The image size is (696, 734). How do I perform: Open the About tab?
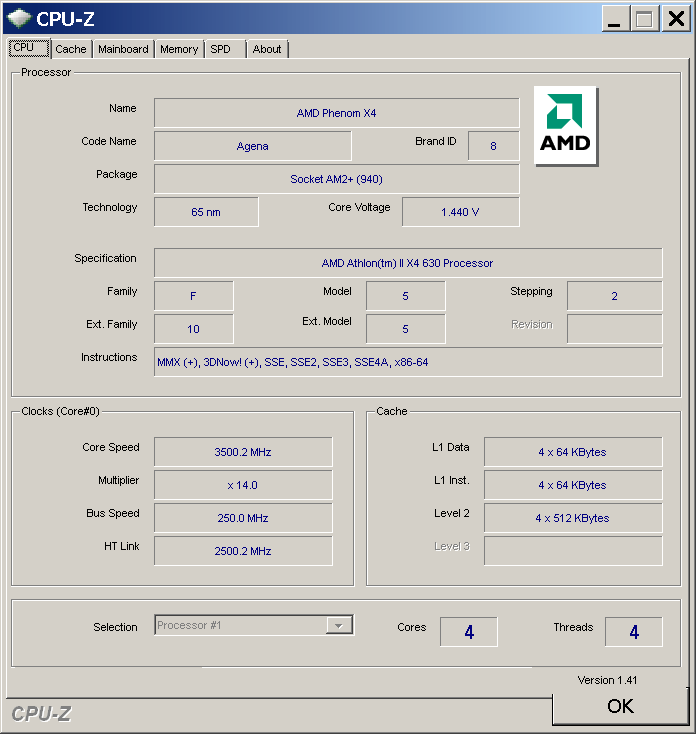[267, 49]
